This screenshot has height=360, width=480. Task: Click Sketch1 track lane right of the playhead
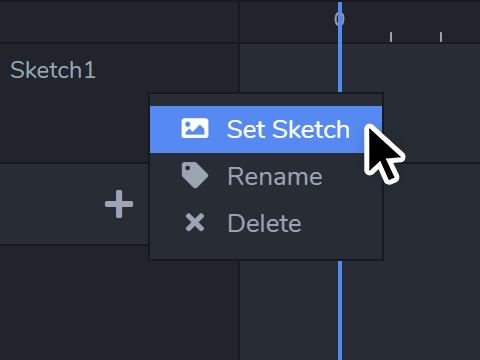coord(411,68)
